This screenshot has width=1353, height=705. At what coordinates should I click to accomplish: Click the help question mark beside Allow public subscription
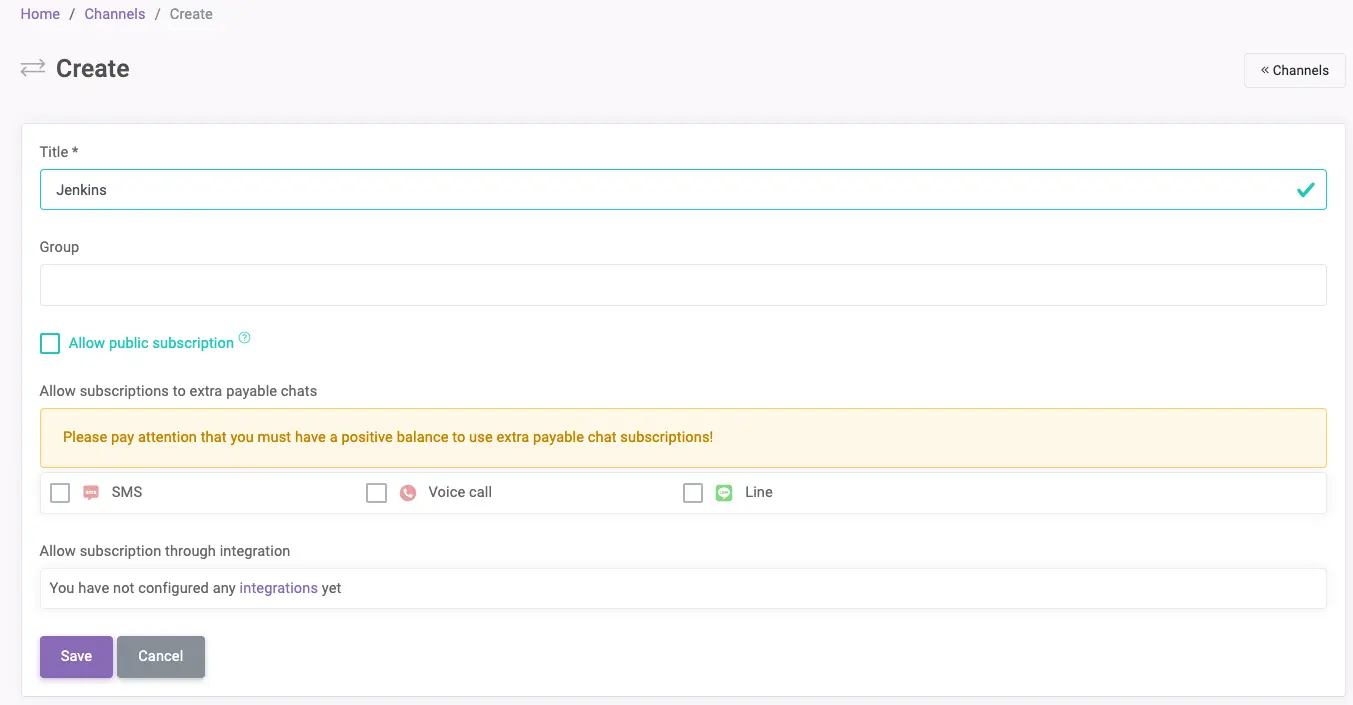(x=245, y=337)
